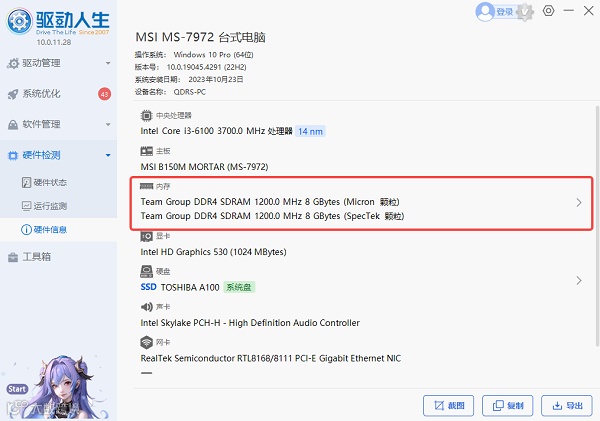The width and height of the screenshot is (600, 421).
Task: Click the 硬件信息 info circle icon
Action: point(26,230)
